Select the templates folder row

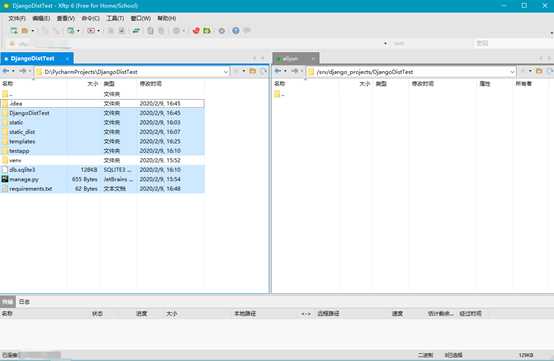point(102,141)
